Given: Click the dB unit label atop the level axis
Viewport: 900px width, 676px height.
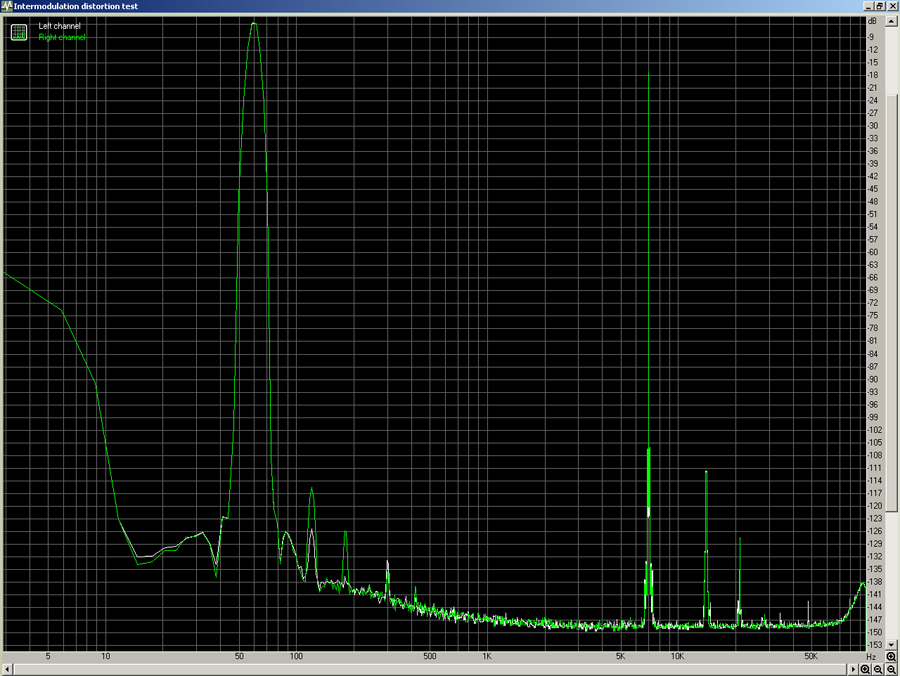Looking at the screenshot, I should coord(872,20).
